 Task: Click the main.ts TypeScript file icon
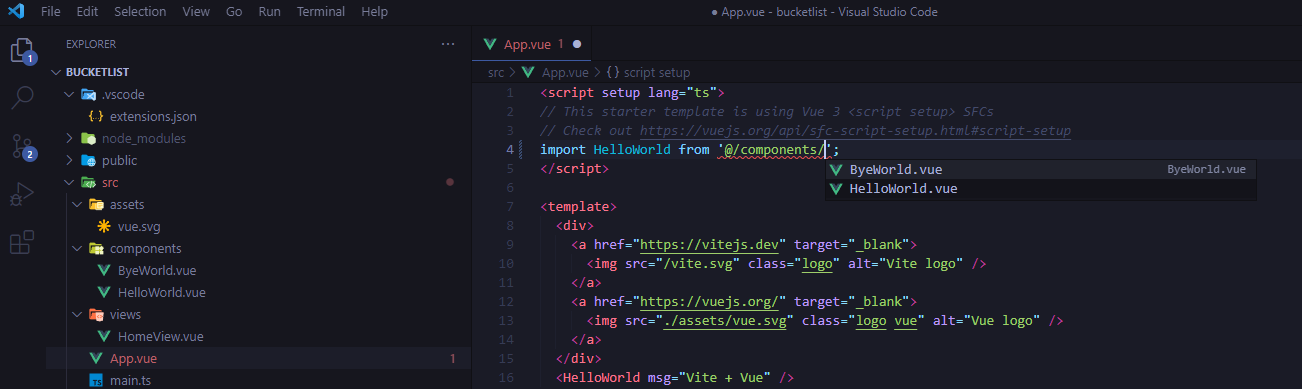[x=96, y=380]
